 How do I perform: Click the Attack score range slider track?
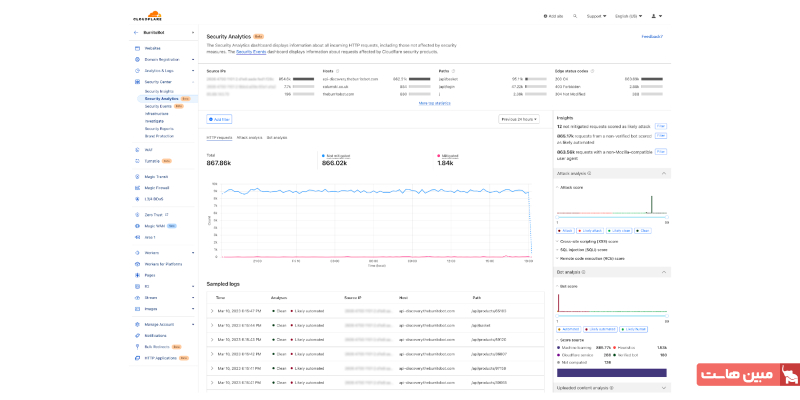tap(612, 217)
